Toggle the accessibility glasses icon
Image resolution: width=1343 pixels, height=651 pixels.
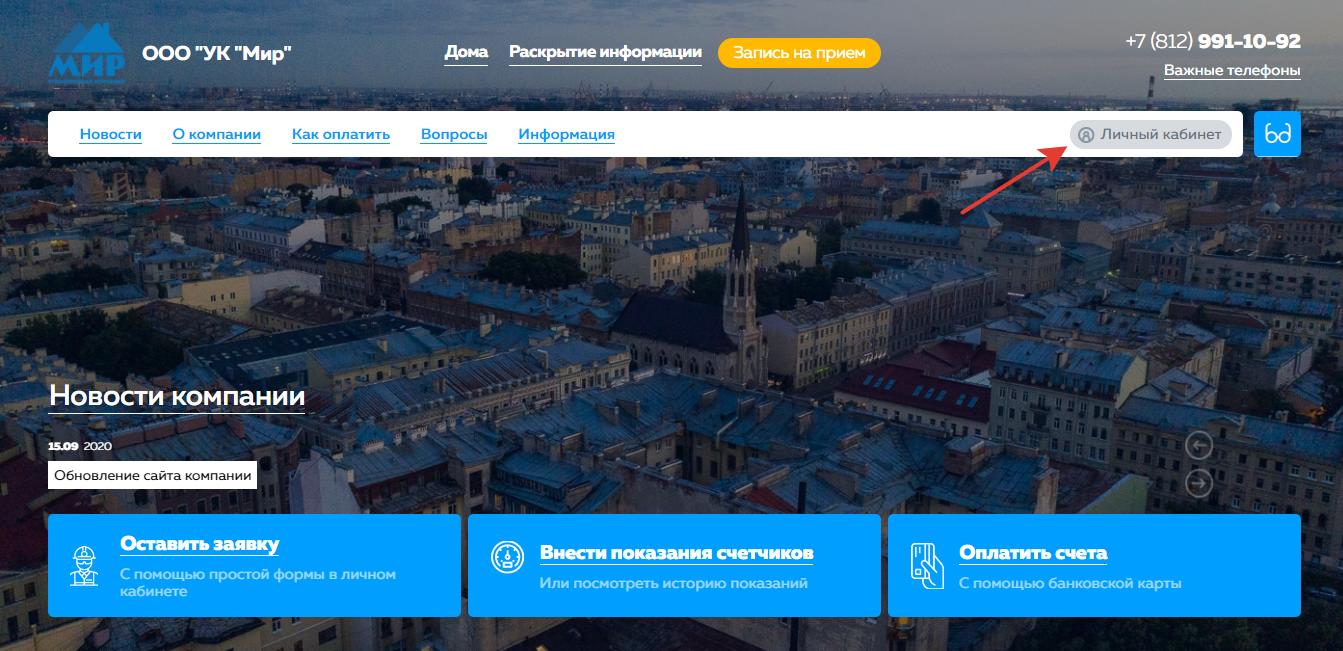pyautogui.click(x=1278, y=134)
